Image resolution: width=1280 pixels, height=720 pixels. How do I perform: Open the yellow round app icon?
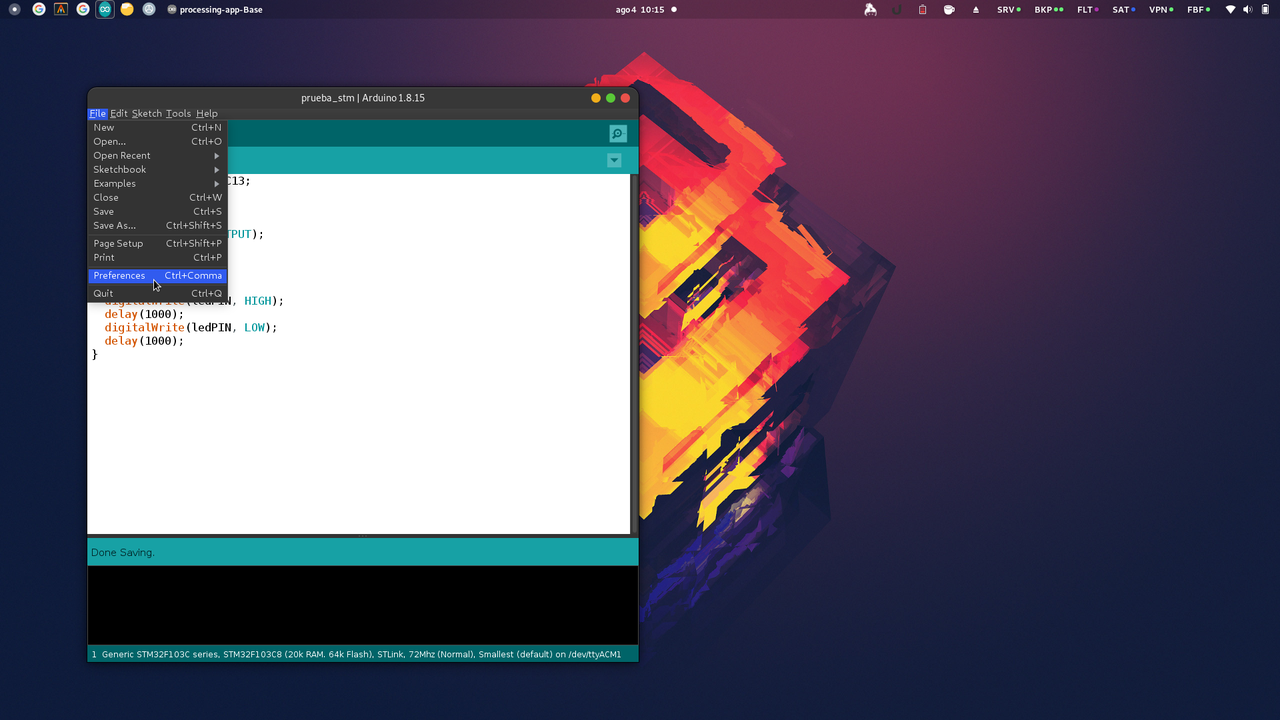point(127,9)
